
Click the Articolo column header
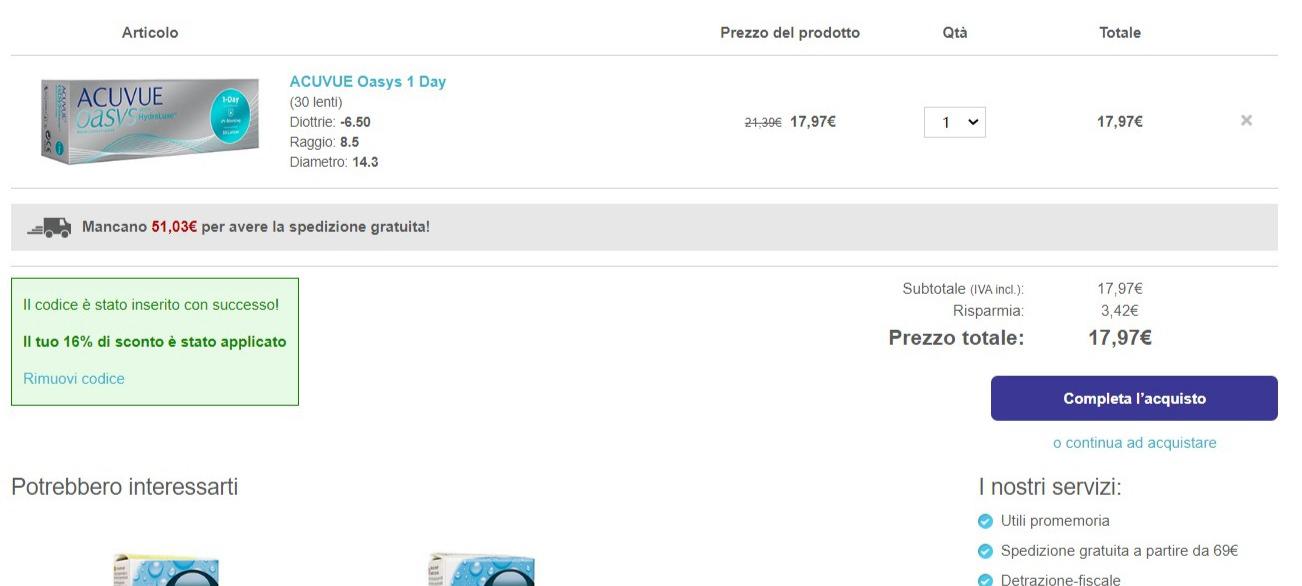click(150, 33)
